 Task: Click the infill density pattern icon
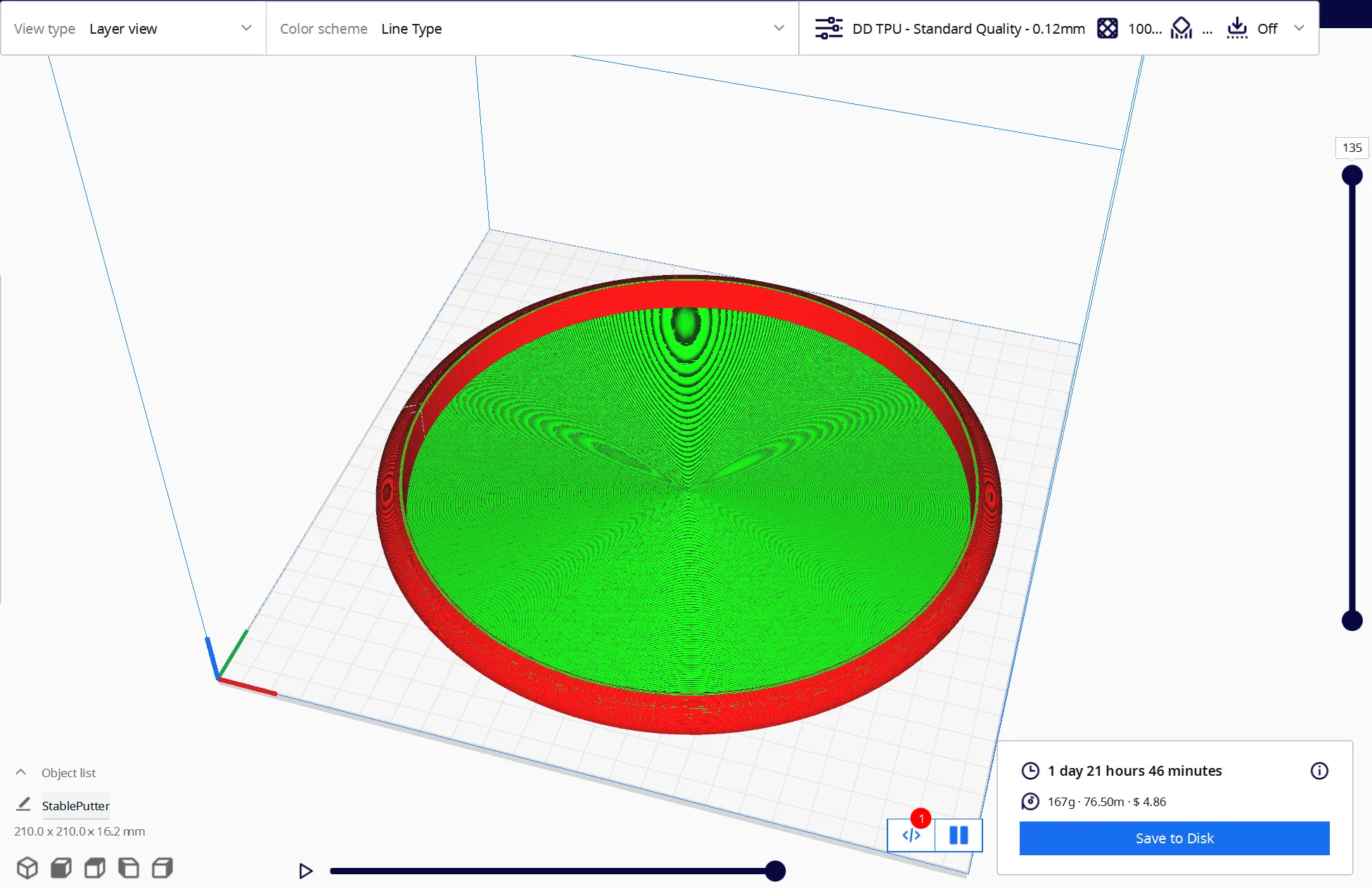coord(1108,29)
